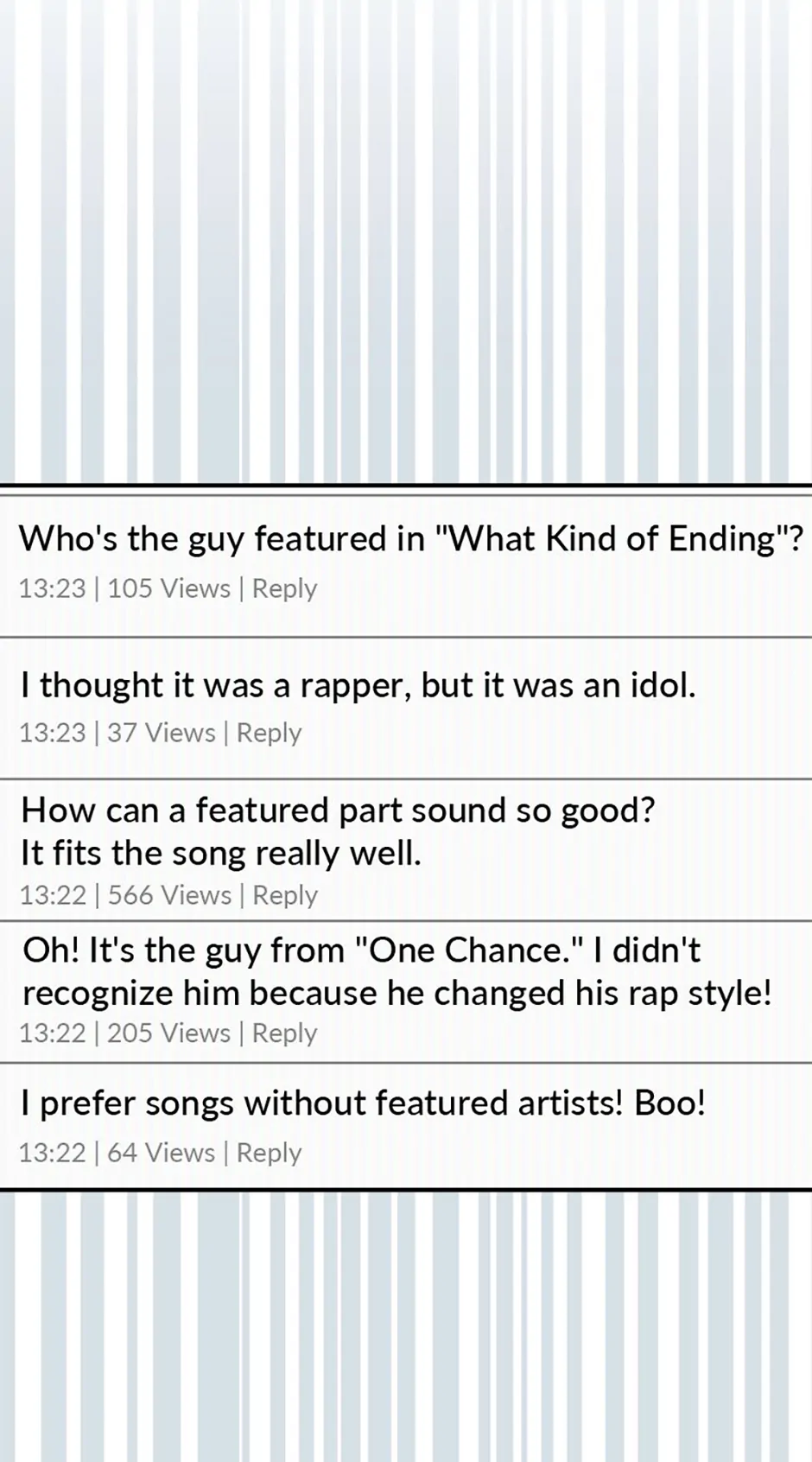Click the 13:22 timestamp beside 566 Views
This screenshot has height=1462, width=812.
[x=53, y=895]
